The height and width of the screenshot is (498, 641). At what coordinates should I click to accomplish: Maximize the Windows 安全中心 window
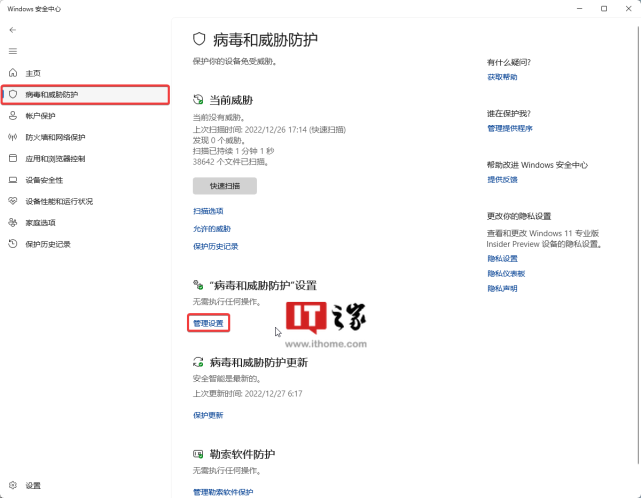604,9
